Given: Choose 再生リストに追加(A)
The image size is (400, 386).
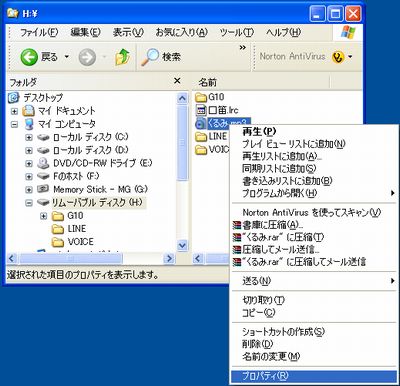Looking at the screenshot, I should [314, 156].
